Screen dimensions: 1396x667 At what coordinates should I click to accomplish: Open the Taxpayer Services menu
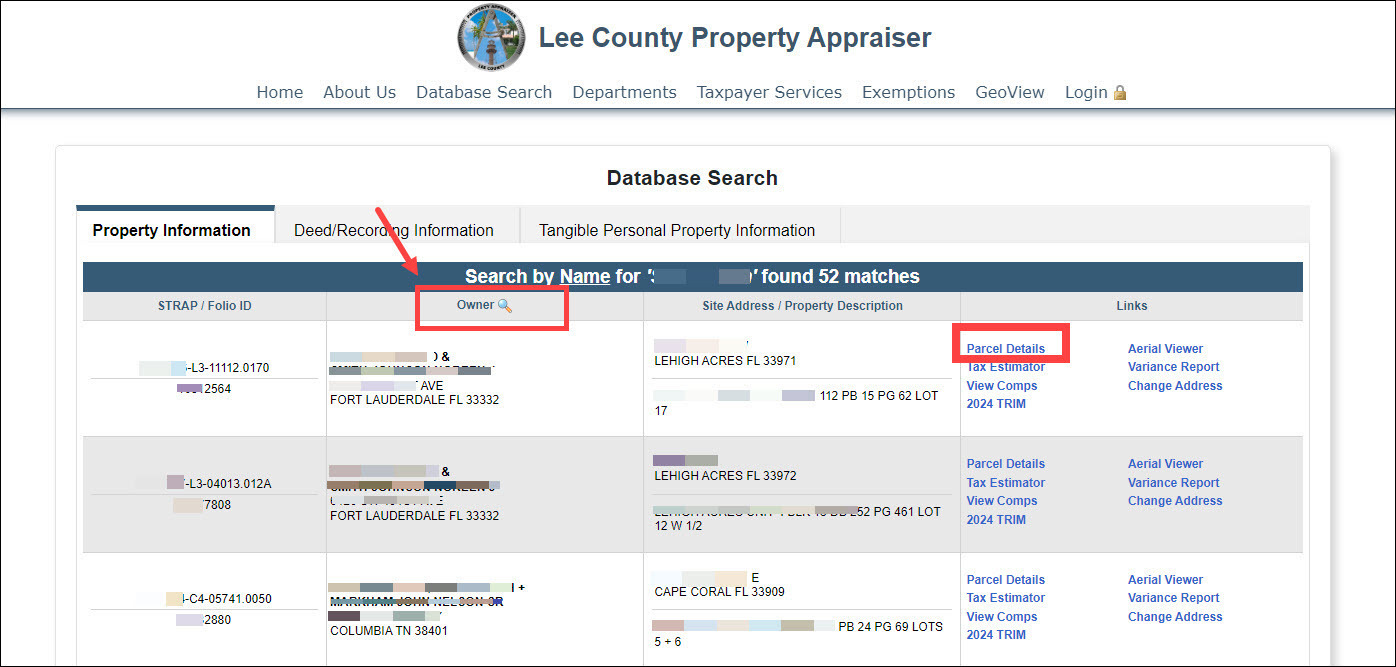(769, 92)
